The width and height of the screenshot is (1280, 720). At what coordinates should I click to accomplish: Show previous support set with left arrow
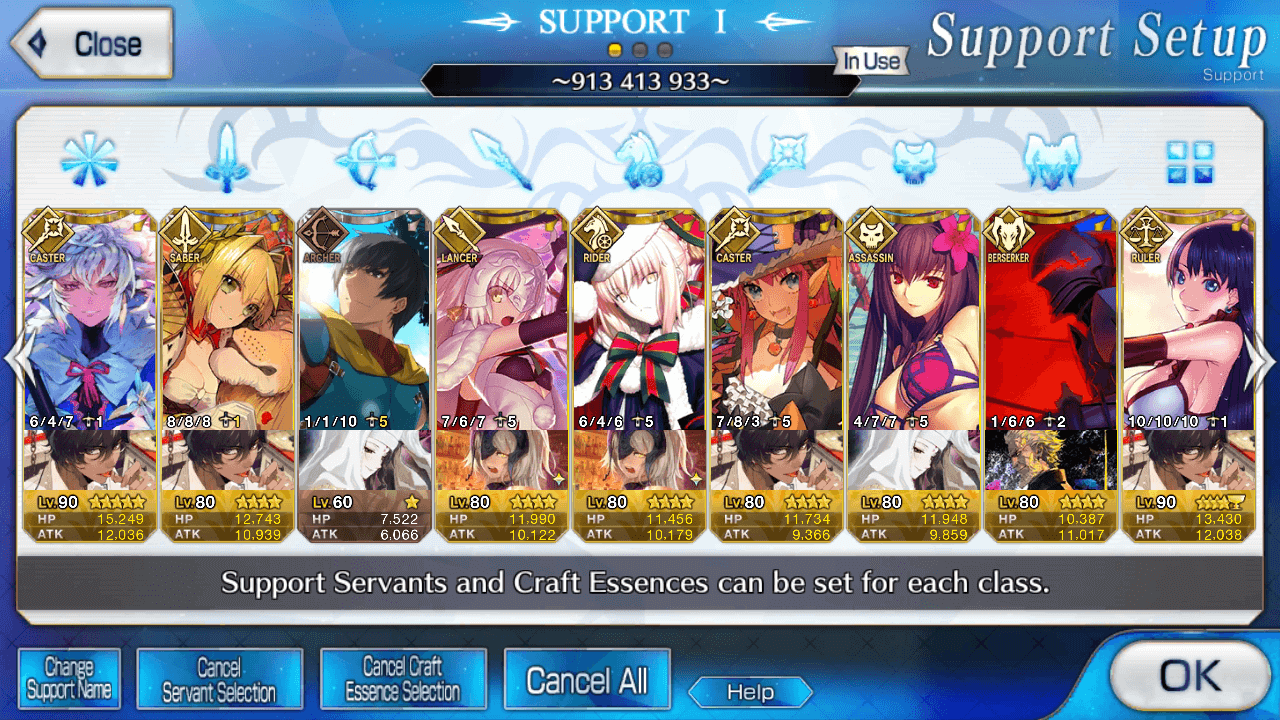[x=20, y=360]
